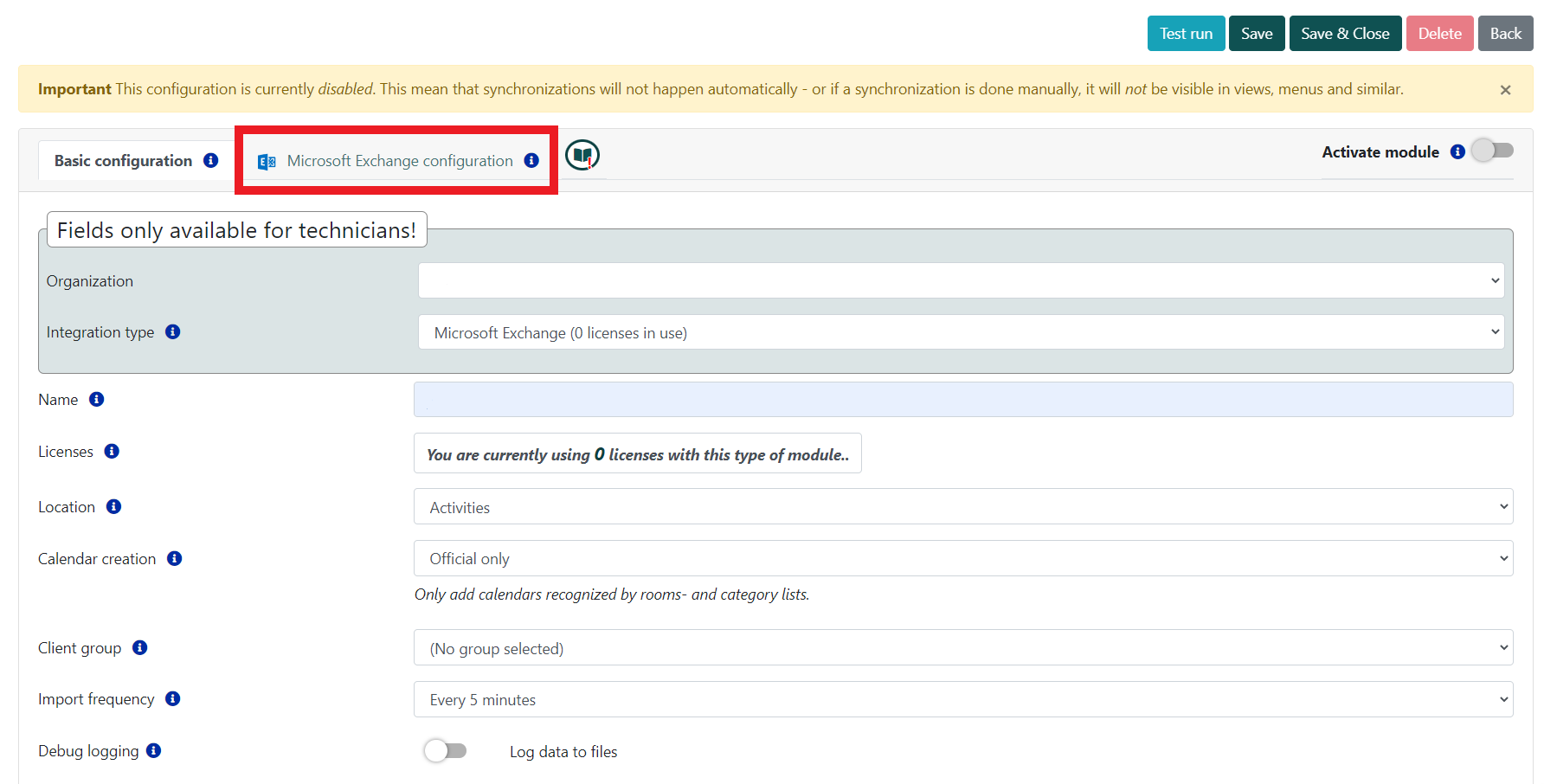This screenshot has height=784, width=1544.
Task: Toggle the Debug logging switch
Action: click(445, 750)
